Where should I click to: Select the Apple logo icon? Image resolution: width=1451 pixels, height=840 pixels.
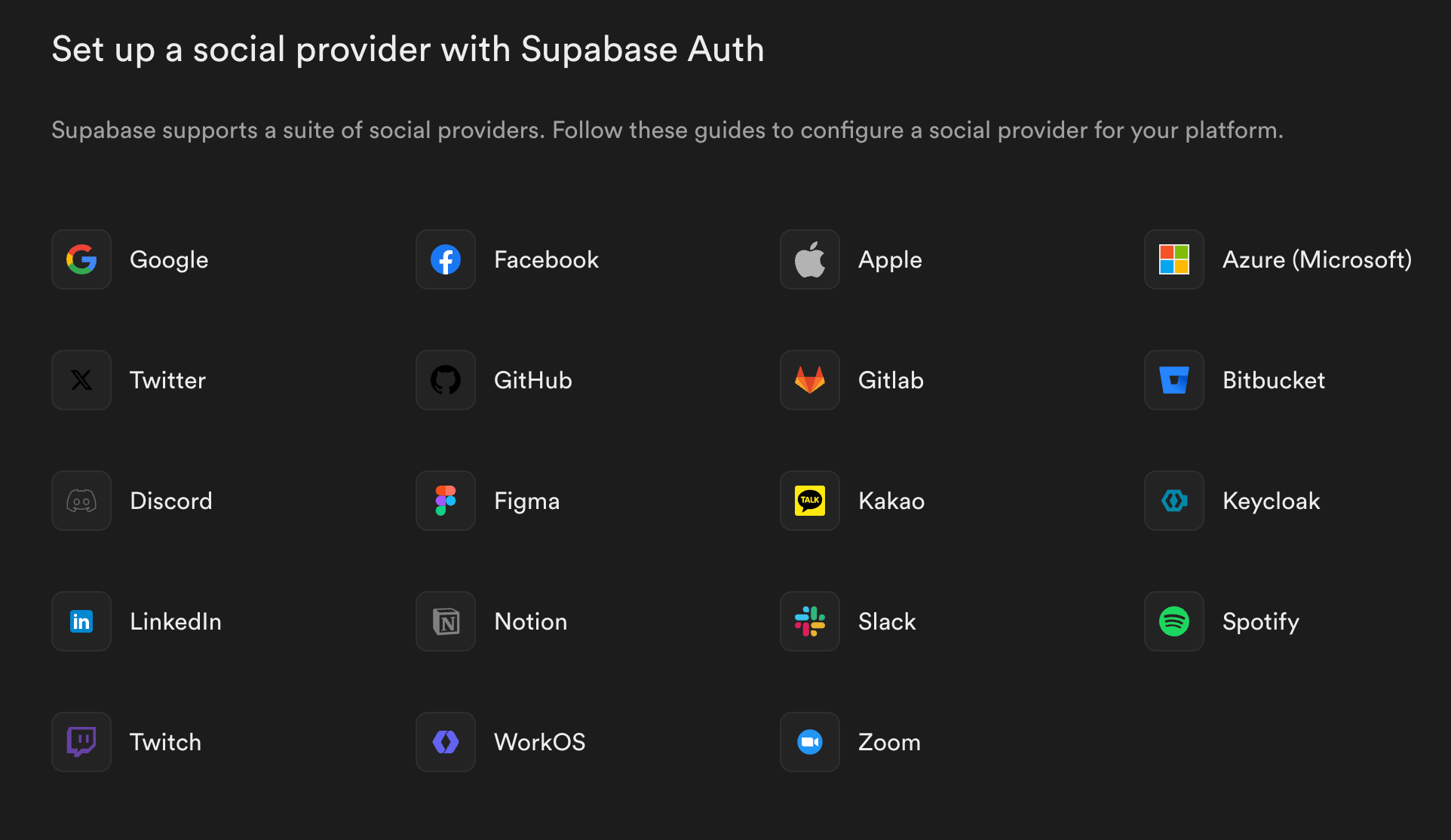(810, 259)
